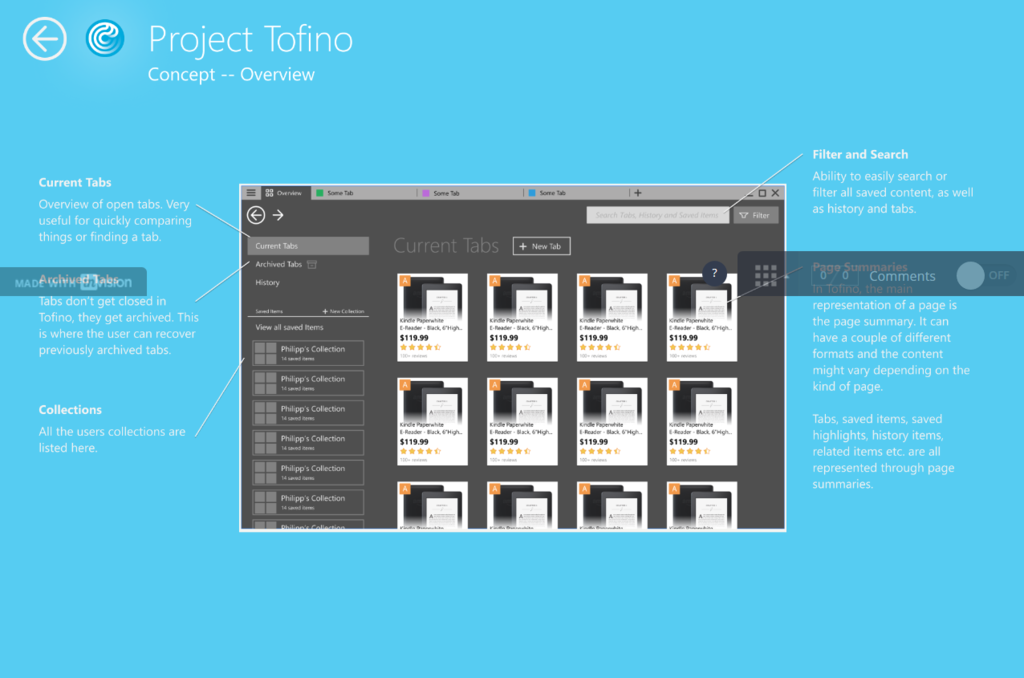The width and height of the screenshot is (1024, 678).
Task: Go back using the large circled arrow beside the Project Tofino title
Action: coord(44,39)
